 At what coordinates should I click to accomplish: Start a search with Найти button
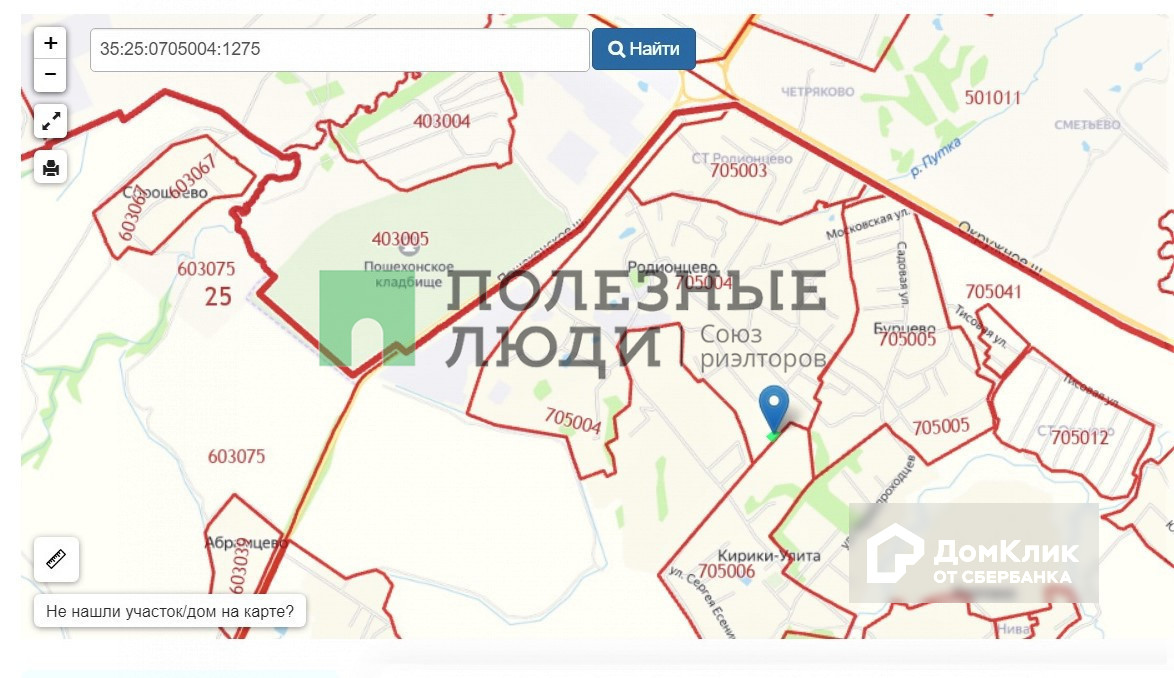point(643,49)
